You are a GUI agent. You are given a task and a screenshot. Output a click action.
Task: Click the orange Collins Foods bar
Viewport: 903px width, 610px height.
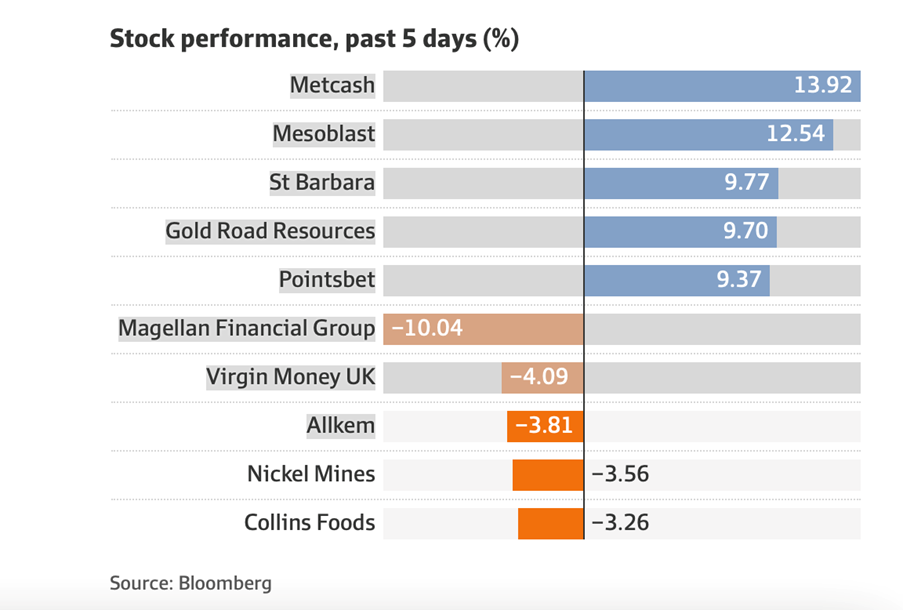(x=550, y=522)
